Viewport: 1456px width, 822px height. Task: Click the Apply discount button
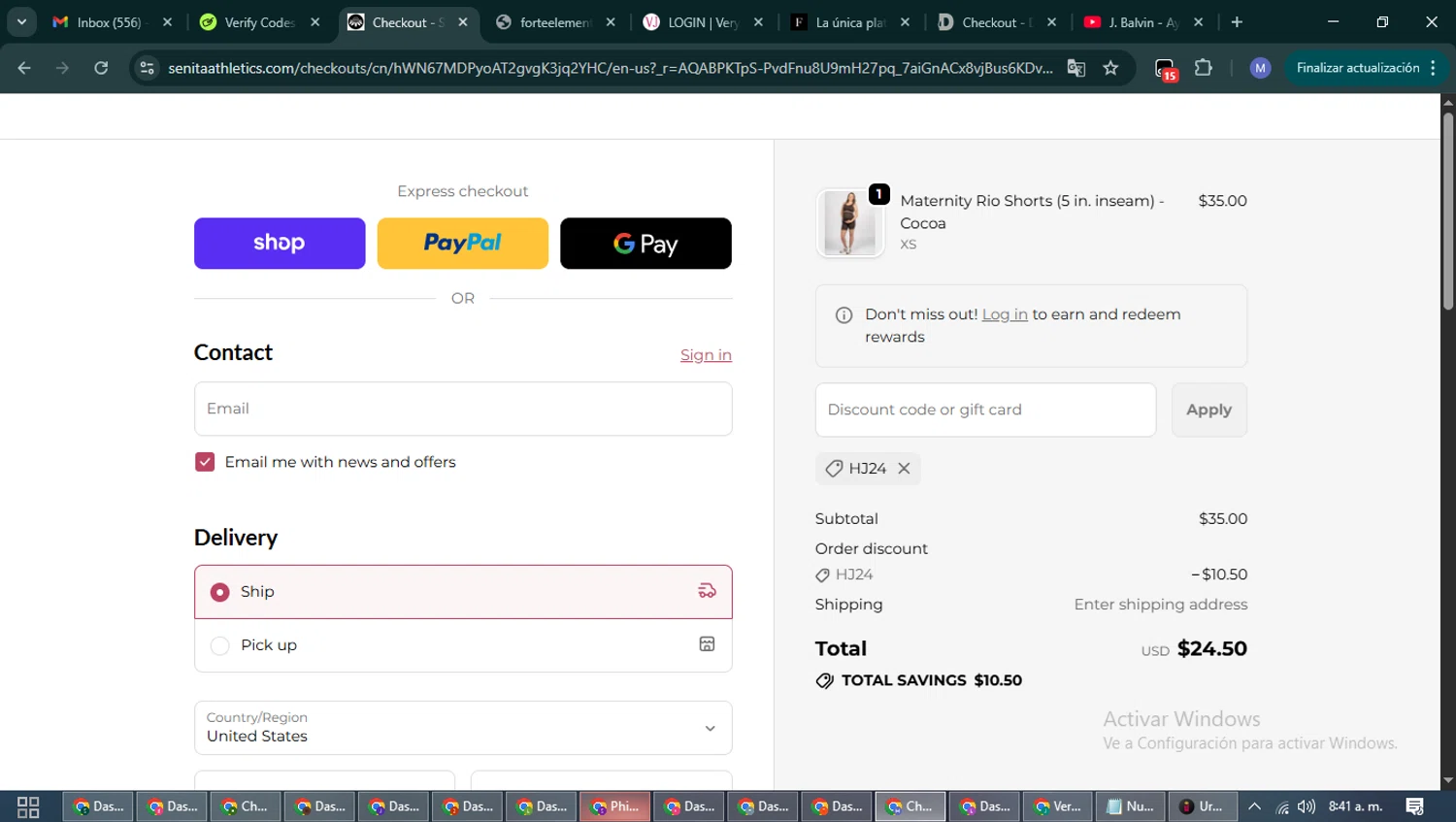click(1208, 410)
